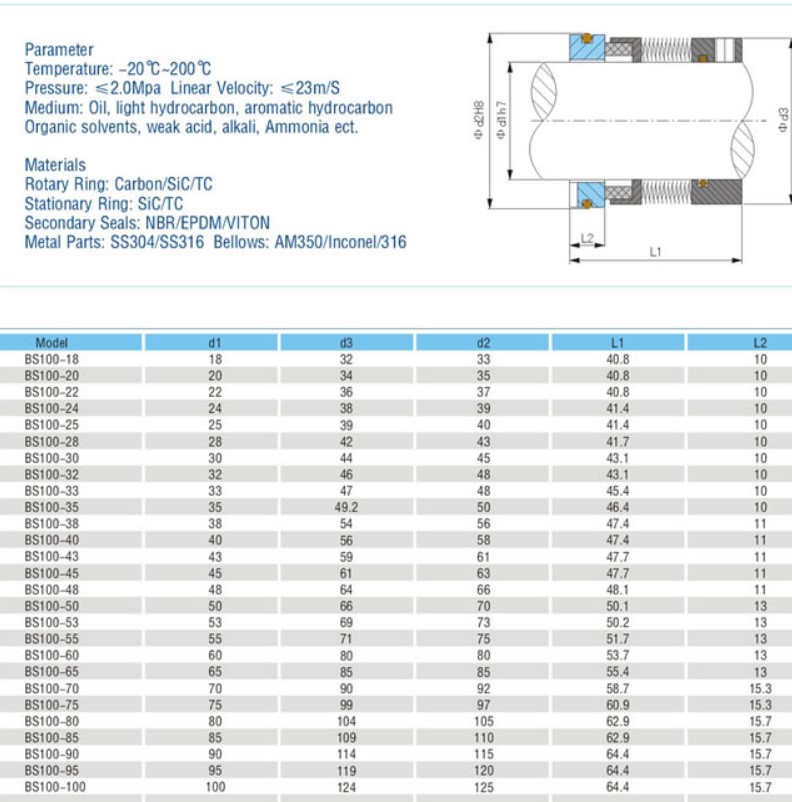The width and height of the screenshot is (792, 802).
Task: Click the L1 column header in table
Action: pyautogui.click(x=618, y=343)
